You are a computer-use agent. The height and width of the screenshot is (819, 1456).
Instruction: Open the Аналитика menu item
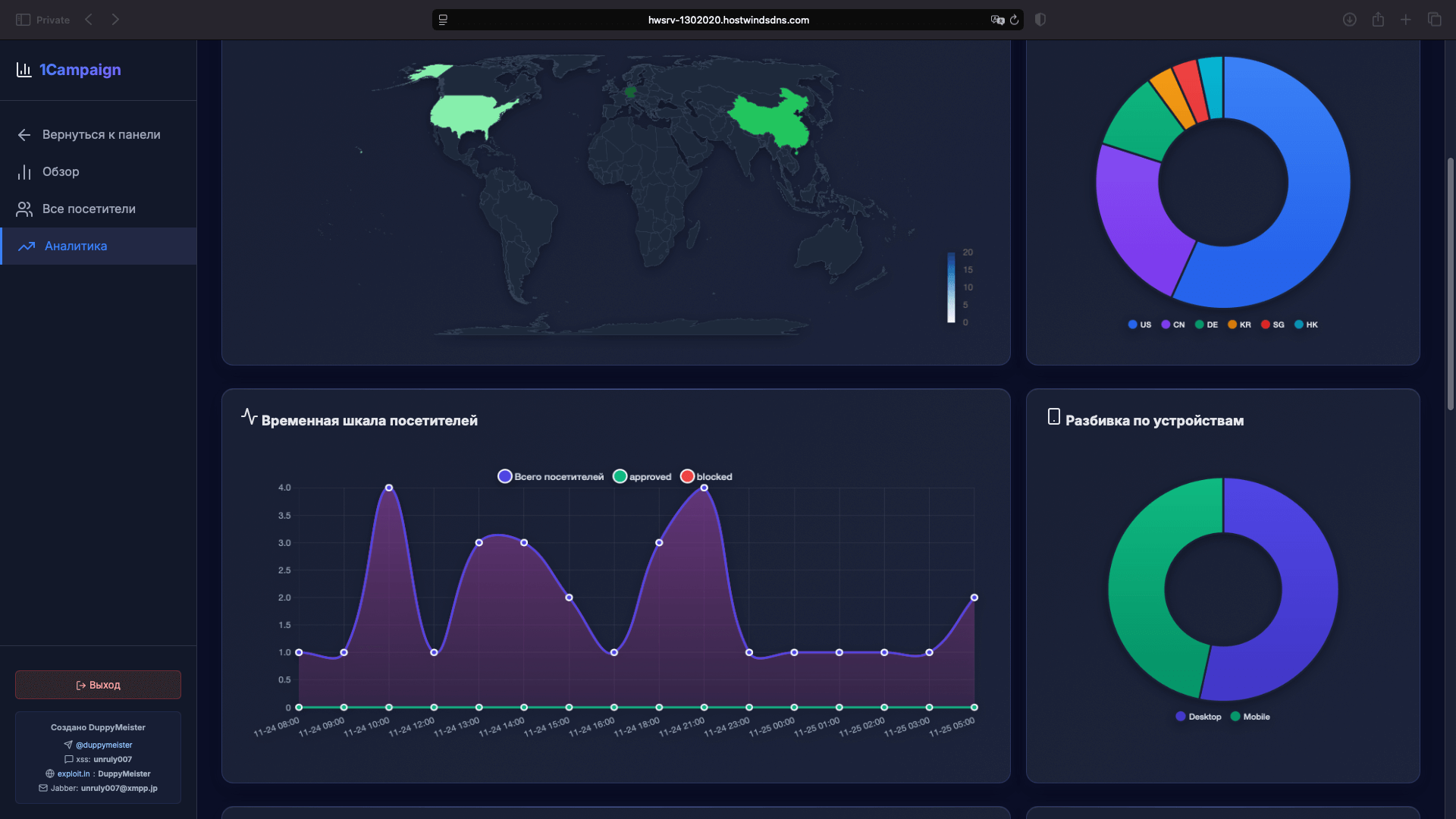[76, 246]
